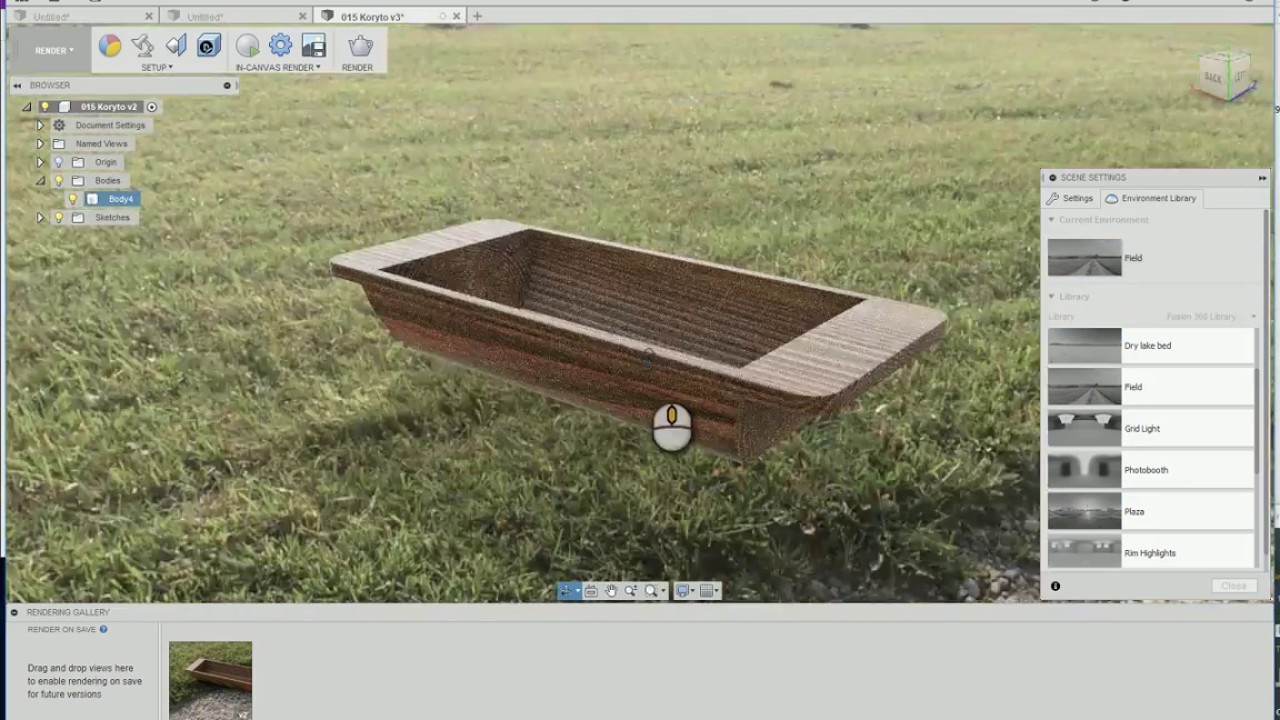Screen dimensions: 1280x720
Task: Click the Fit zoom magnifier icon
Action: point(651,591)
